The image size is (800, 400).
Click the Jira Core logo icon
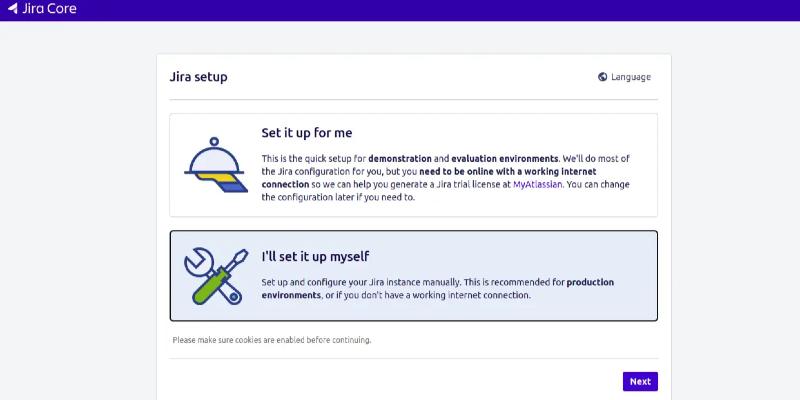pyautogui.click(x=12, y=9)
